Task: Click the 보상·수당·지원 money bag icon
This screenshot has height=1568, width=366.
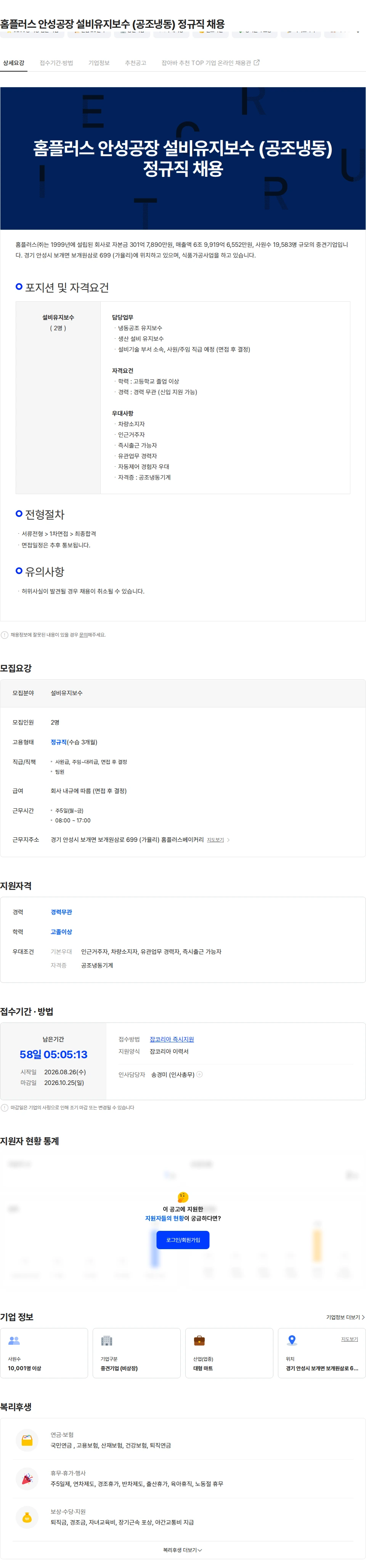Action: click(27, 1517)
